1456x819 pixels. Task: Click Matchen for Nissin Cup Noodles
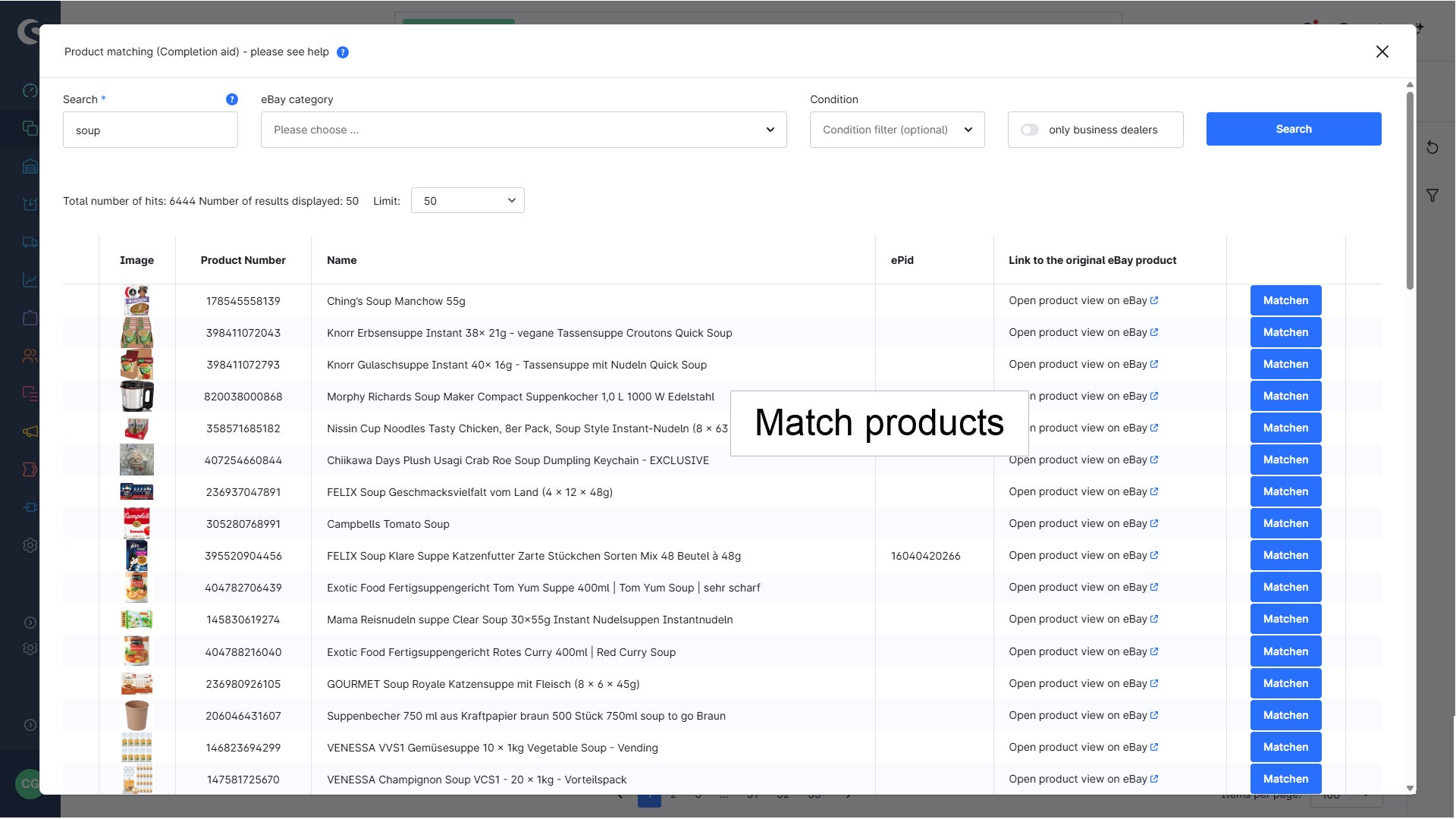click(1285, 428)
